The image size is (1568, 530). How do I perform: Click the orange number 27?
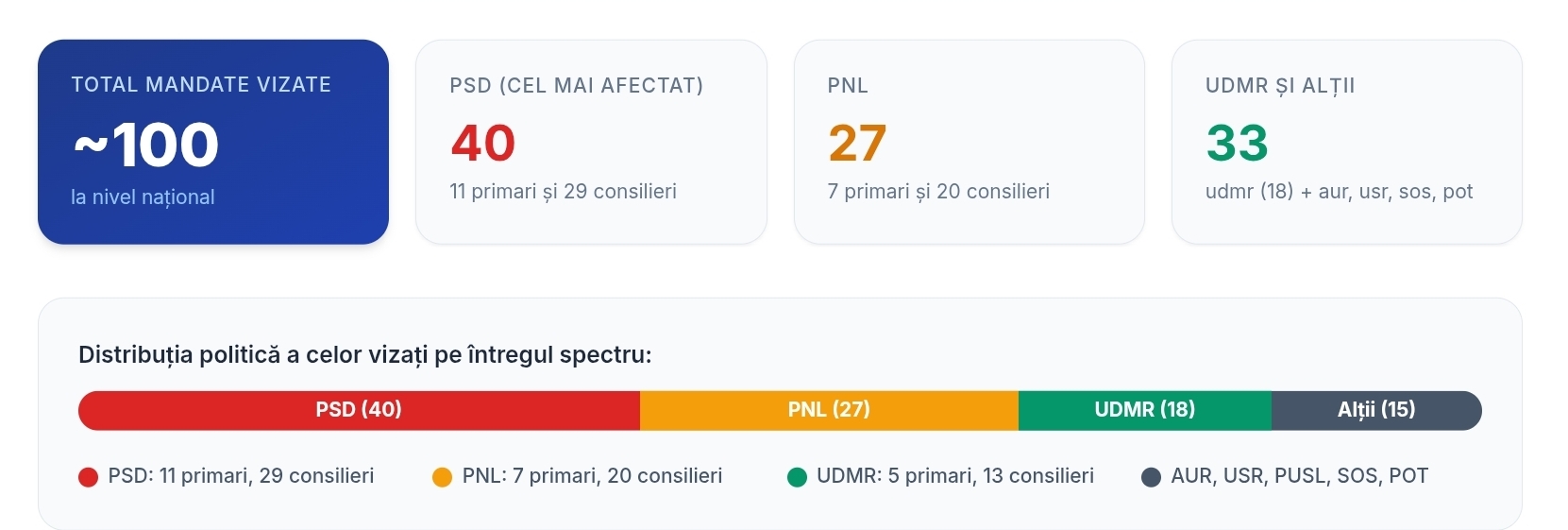[857, 144]
